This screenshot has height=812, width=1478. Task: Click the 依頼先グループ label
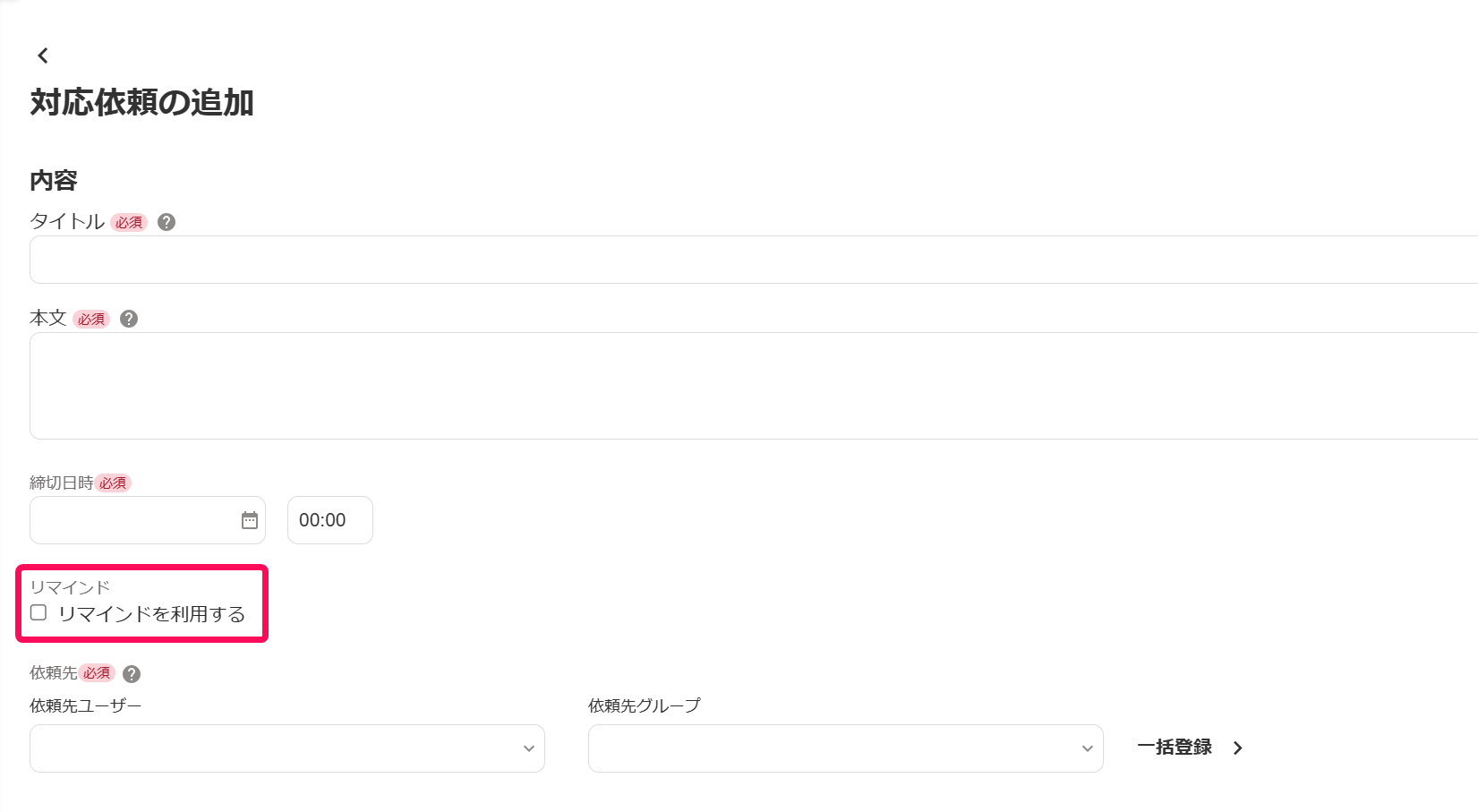[645, 705]
